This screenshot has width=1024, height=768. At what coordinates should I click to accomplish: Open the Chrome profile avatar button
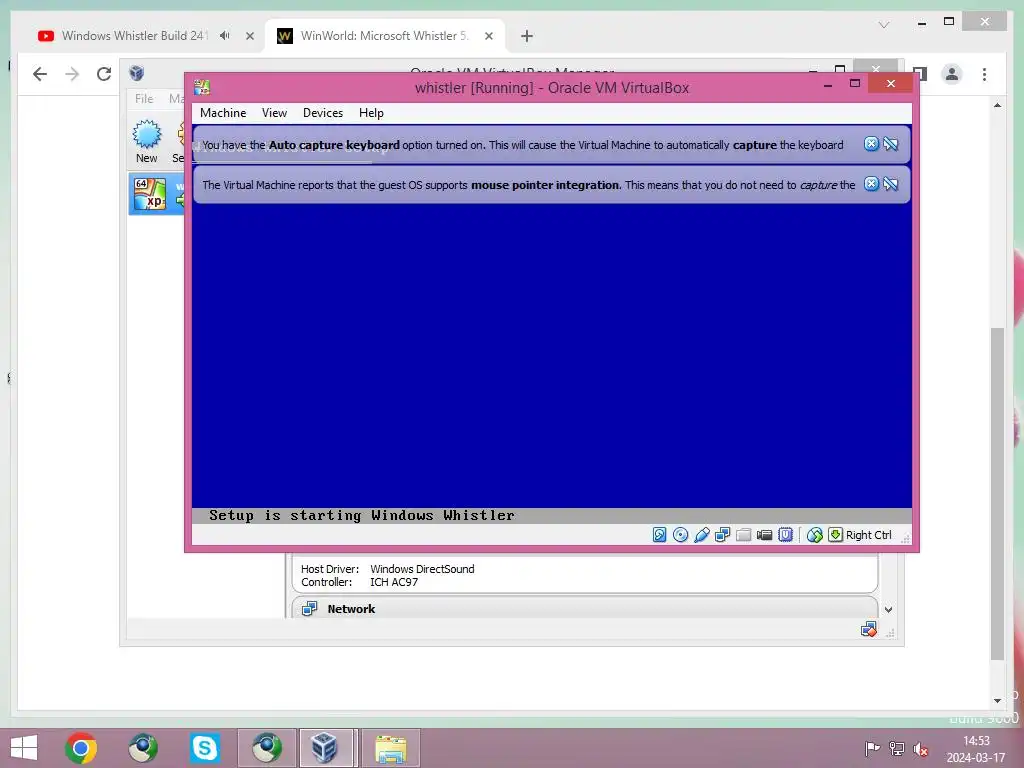pyautogui.click(x=952, y=74)
